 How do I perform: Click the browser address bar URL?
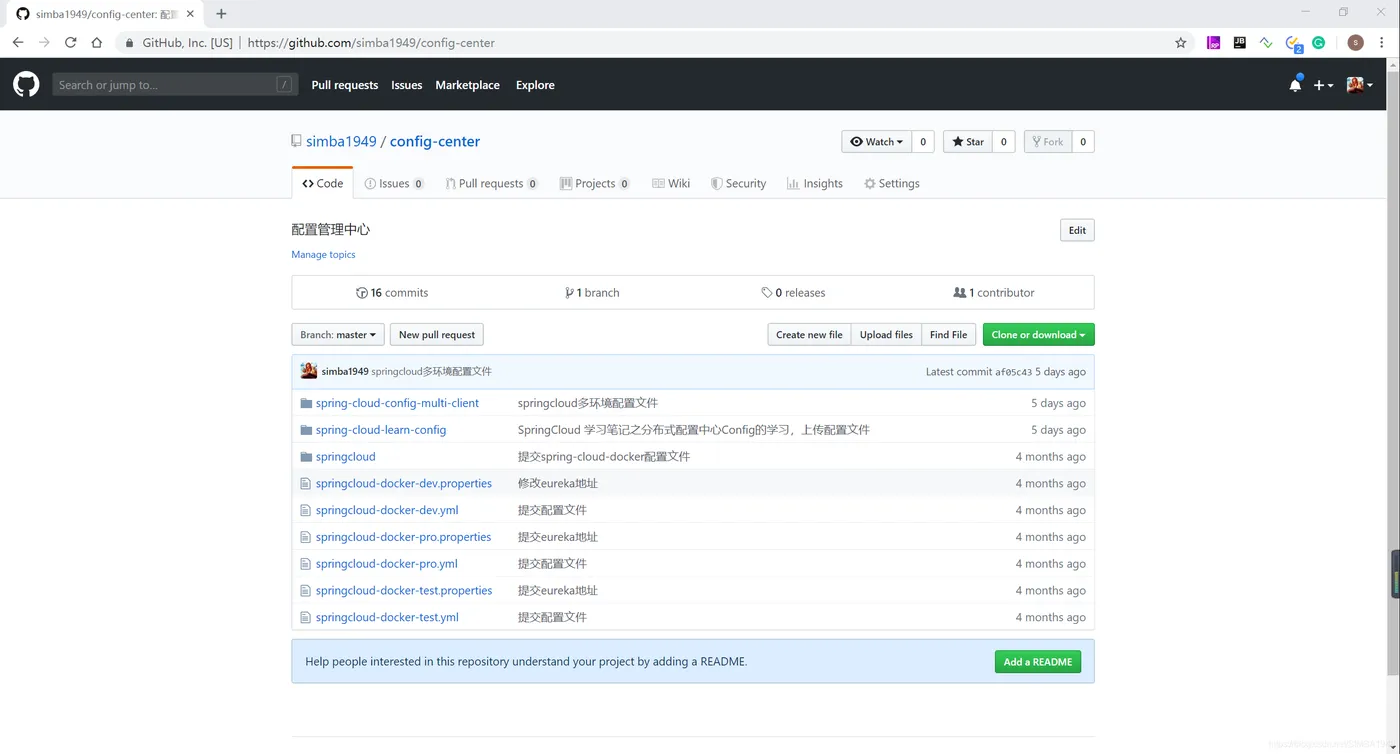point(371,43)
